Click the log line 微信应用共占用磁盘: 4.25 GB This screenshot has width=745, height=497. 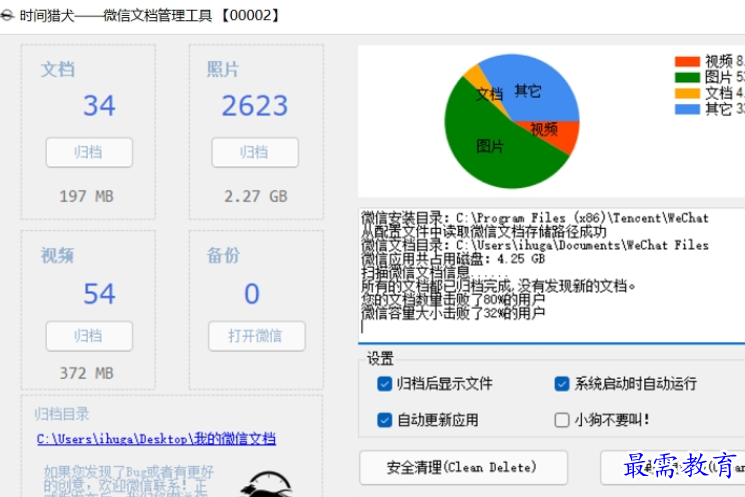[x=453, y=259]
